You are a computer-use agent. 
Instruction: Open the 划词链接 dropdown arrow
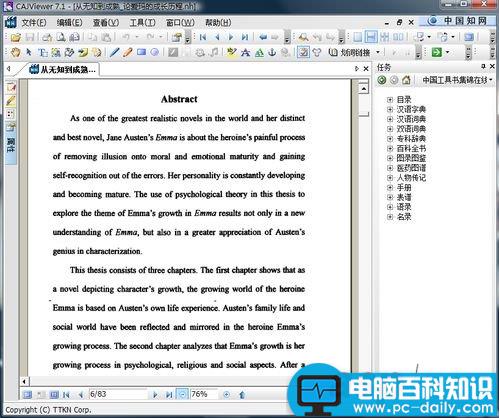click(x=378, y=52)
